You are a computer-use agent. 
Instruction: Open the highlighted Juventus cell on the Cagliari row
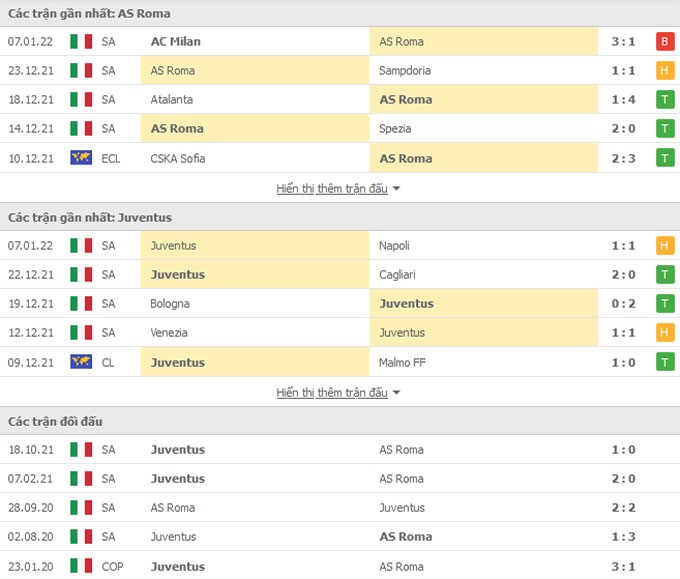click(255, 275)
